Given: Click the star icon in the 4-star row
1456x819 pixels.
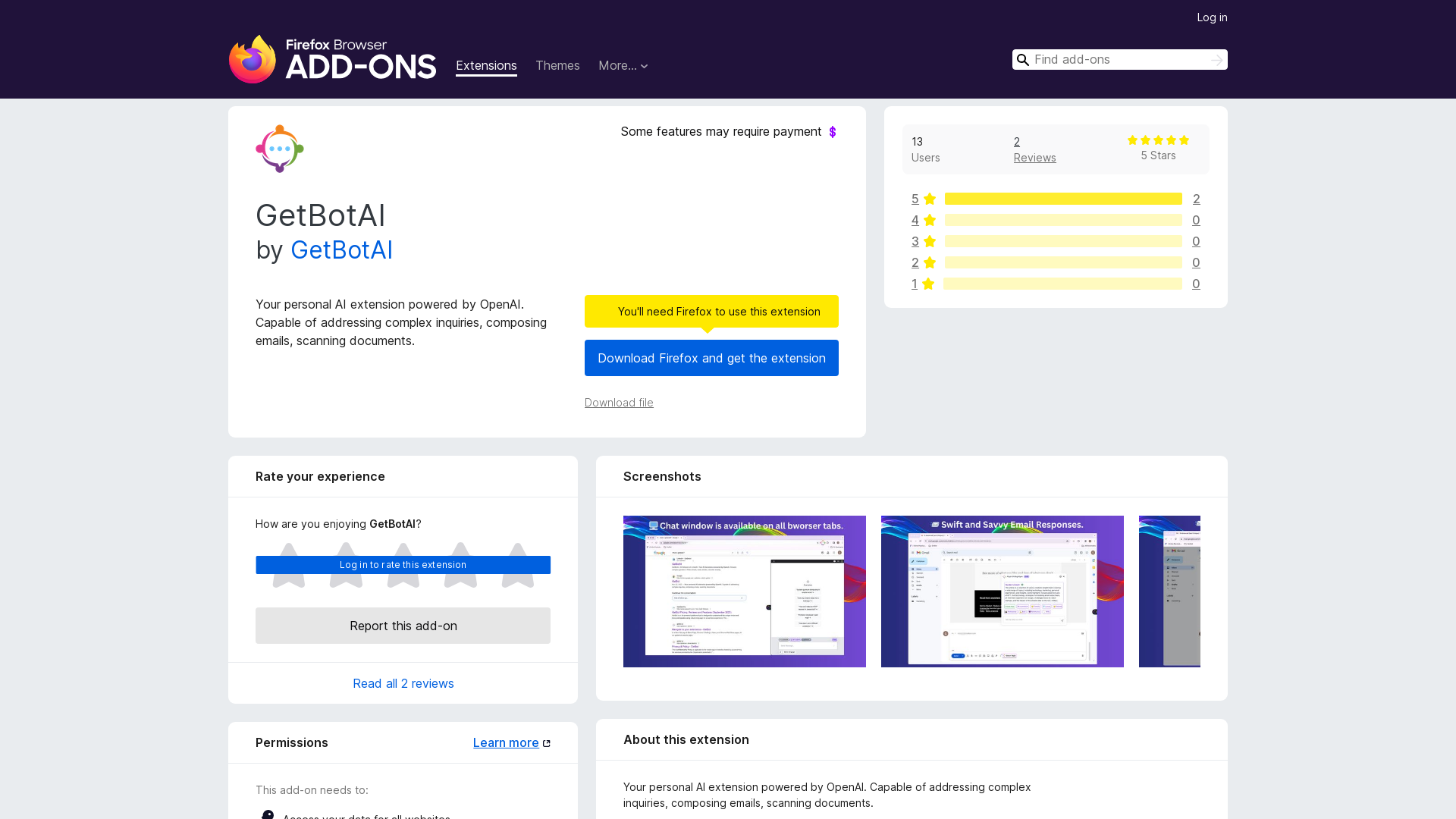Looking at the screenshot, I should [930, 220].
